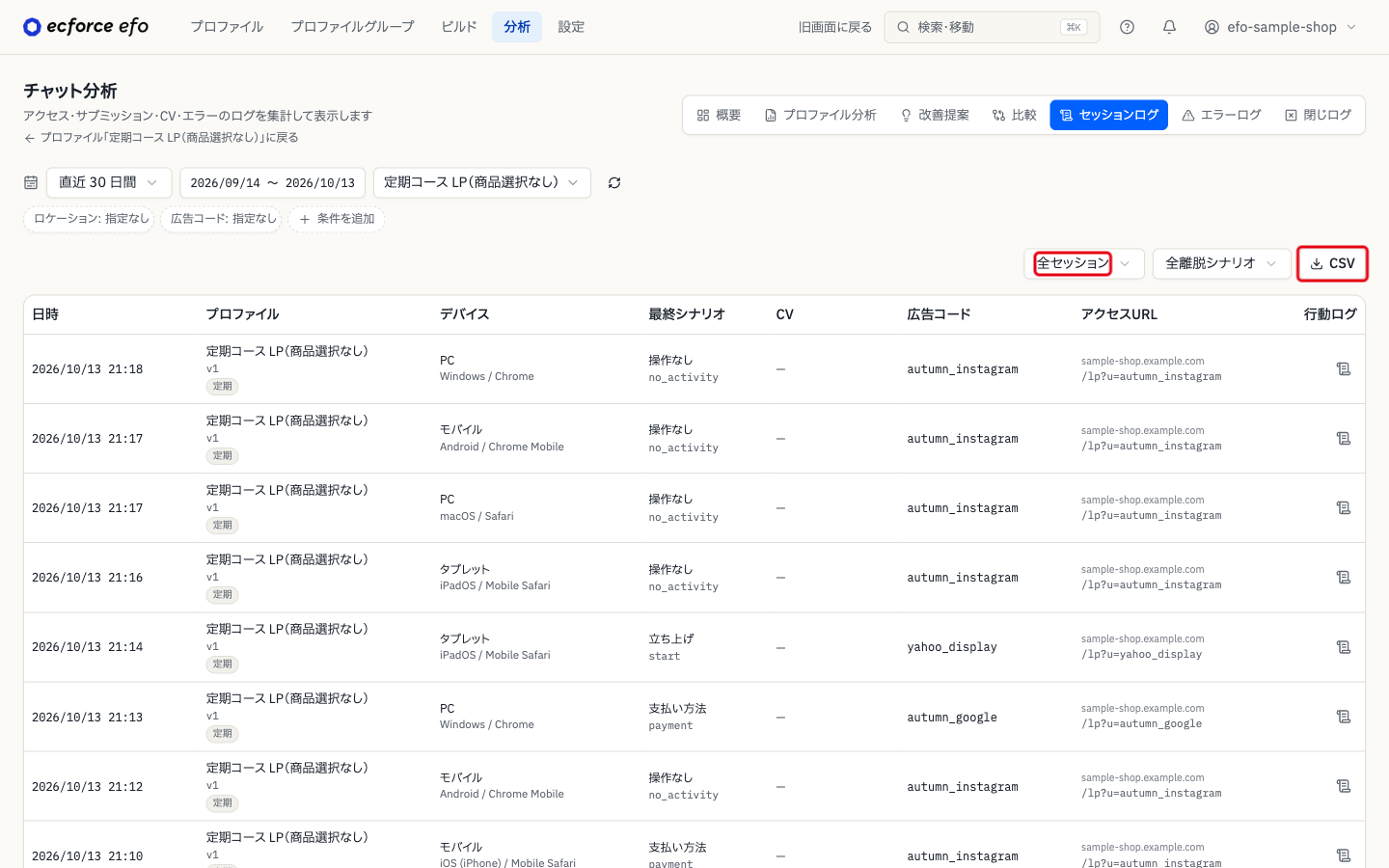1389x868 pixels.
Task: Click the 条件を追加 button
Action: tap(337, 219)
